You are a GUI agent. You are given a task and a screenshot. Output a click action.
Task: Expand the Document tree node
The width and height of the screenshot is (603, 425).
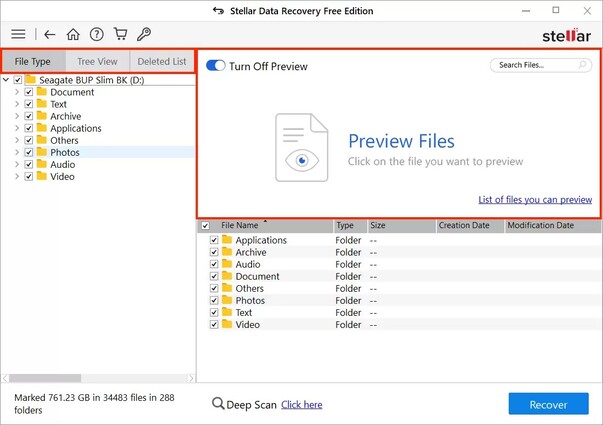pos(17,92)
